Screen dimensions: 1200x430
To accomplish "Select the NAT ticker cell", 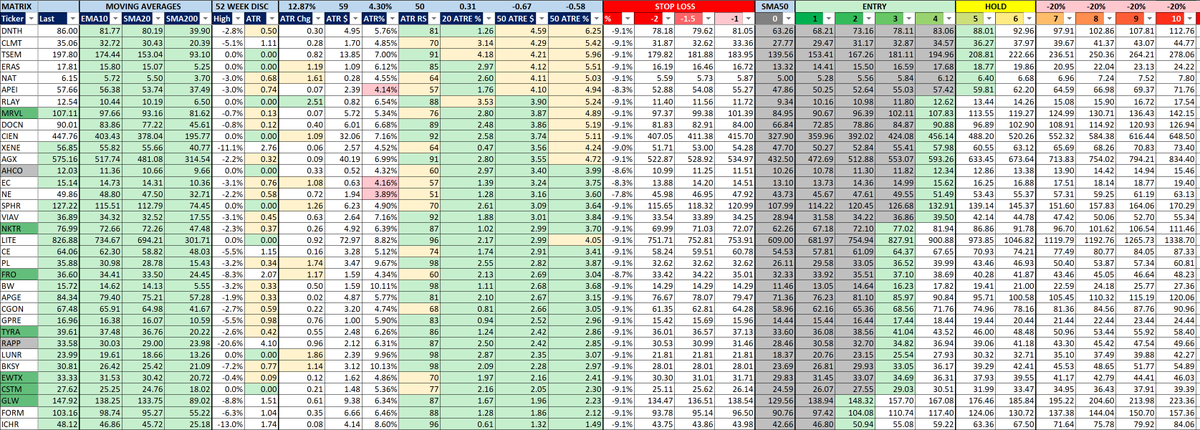I will pos(20,79).
